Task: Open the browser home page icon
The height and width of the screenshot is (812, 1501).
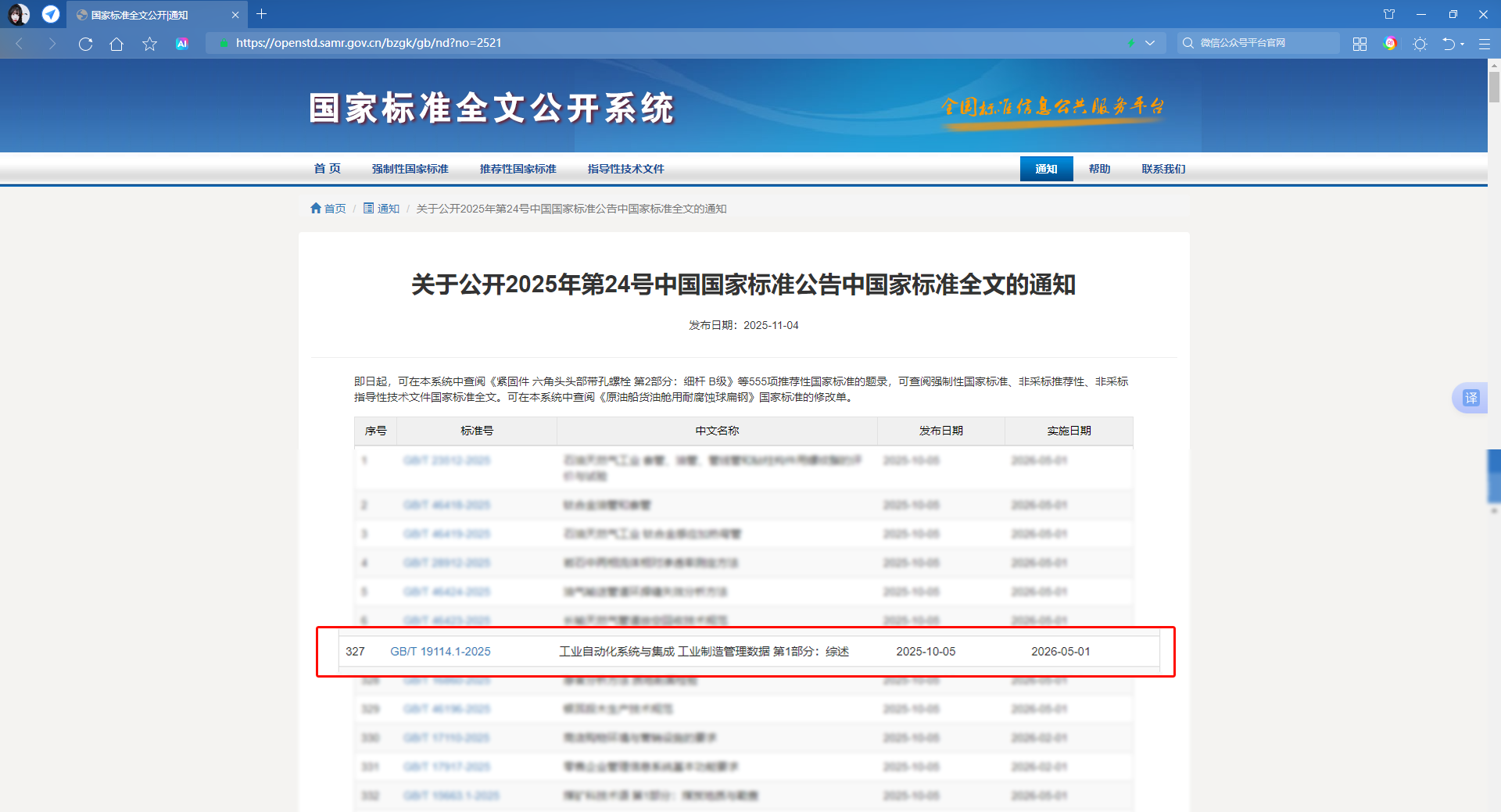Action: coord(116,44)
